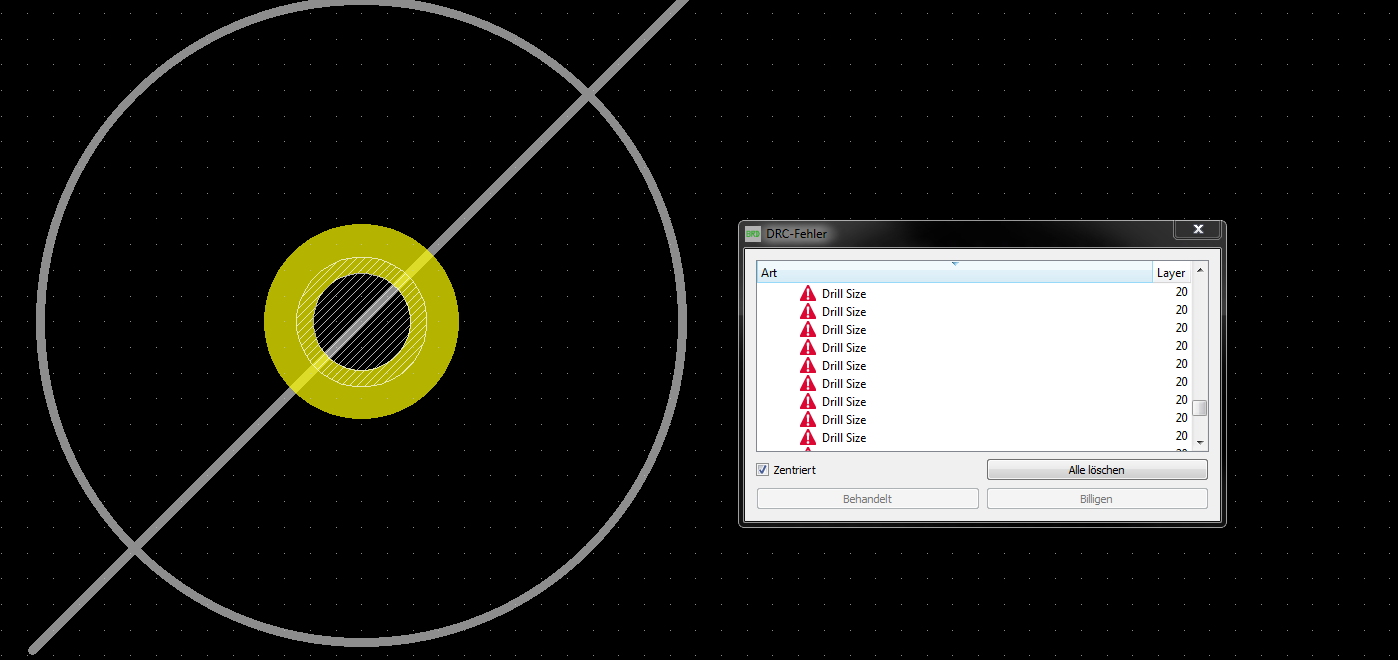Sort errors by the Art column header

(x=954, y=273)
